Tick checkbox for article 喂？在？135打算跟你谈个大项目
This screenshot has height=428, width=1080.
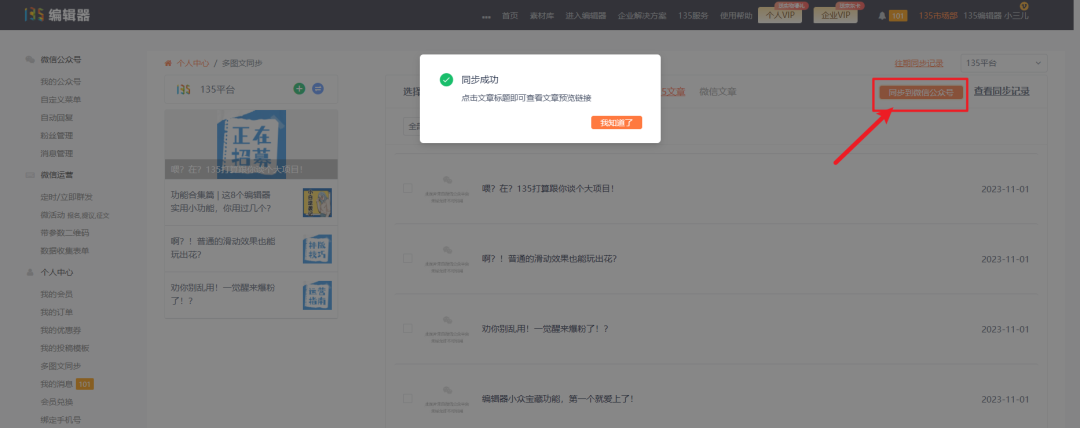[407, 188]
